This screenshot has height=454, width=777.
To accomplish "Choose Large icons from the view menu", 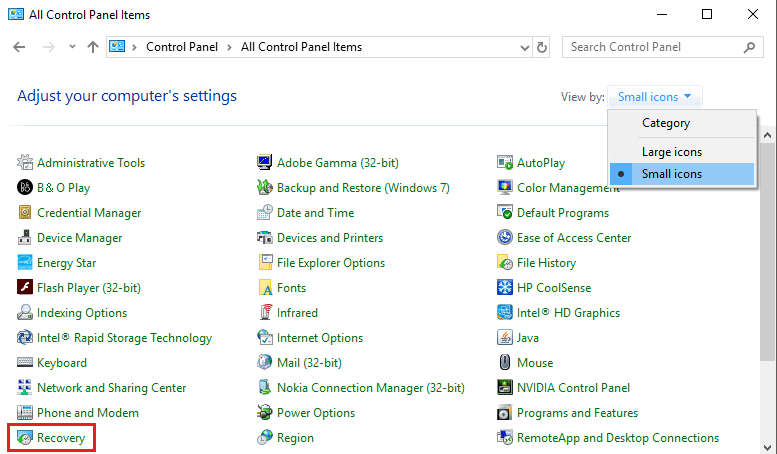I will tap(671, 152).
